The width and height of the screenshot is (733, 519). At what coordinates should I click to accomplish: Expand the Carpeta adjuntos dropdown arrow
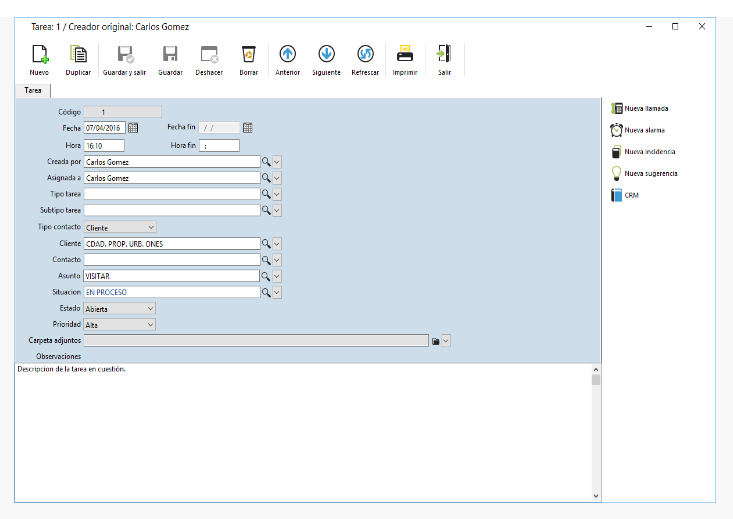coord(446,341)
